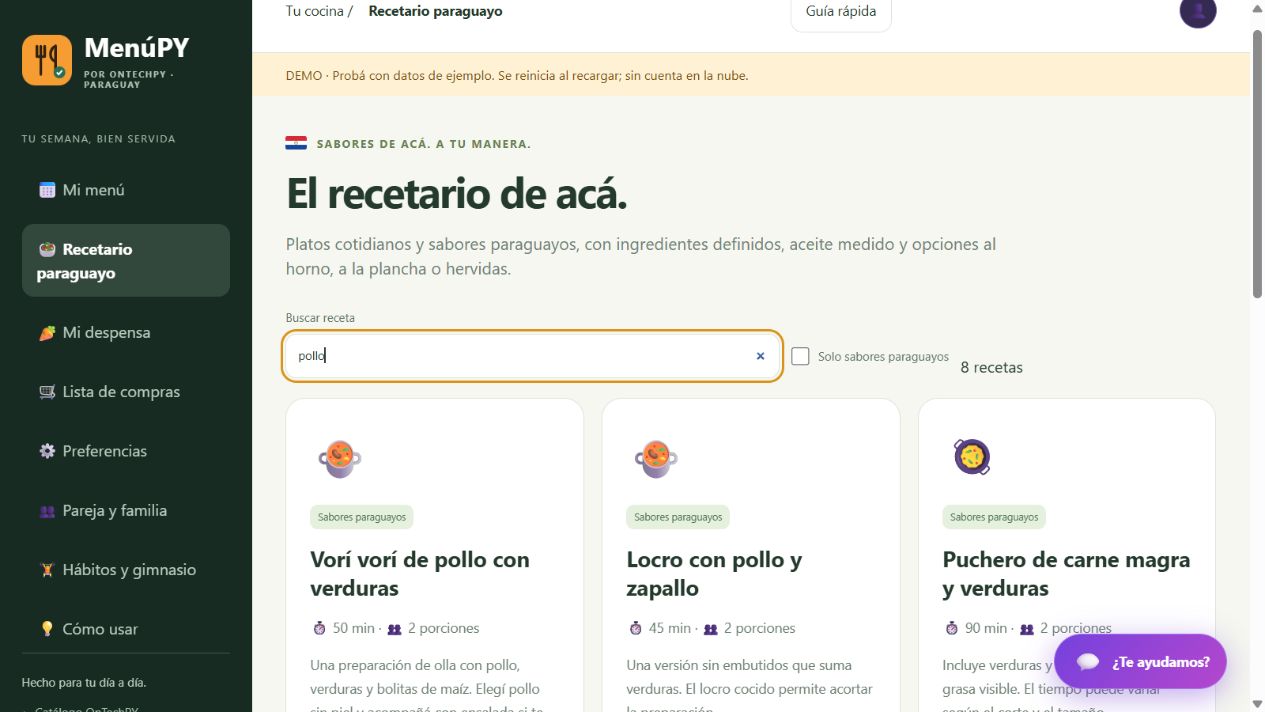Click the gear icon beside Preferencias
1265x712 pixels.
pyautogui.click(x=47, y=451)
